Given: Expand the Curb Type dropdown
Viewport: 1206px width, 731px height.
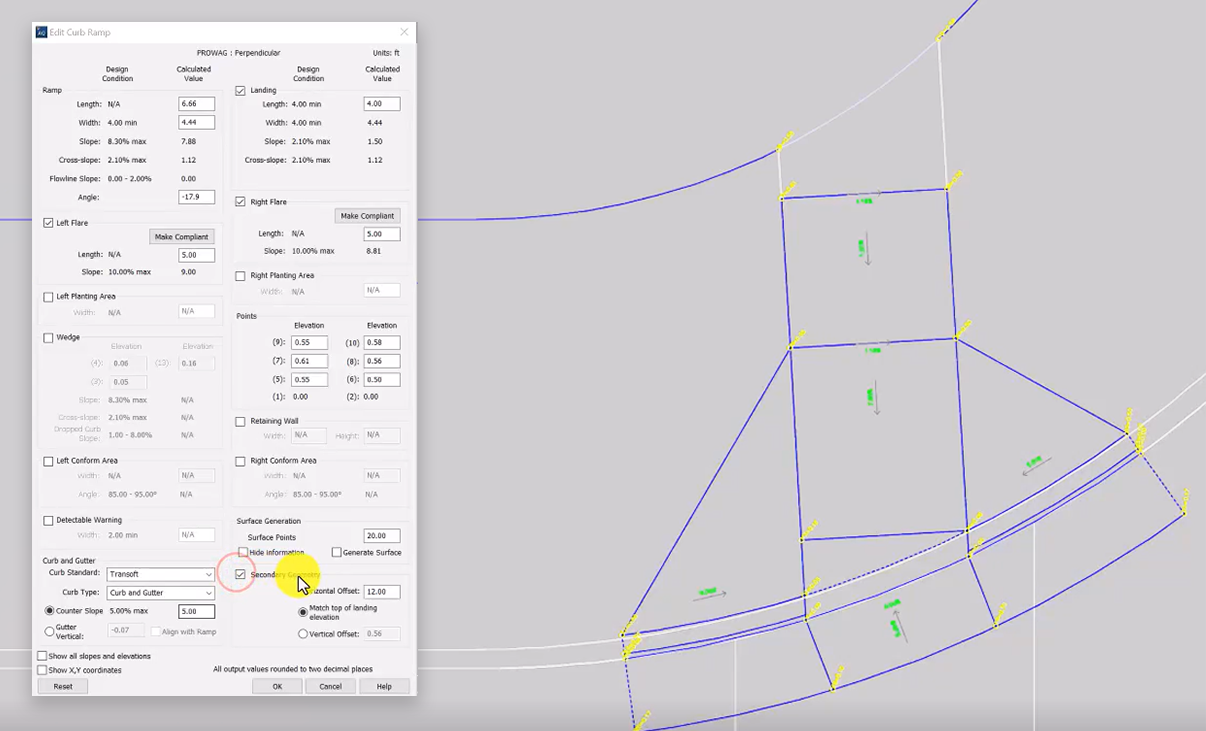Looking at the screenshot, I should tap(161, 593).
